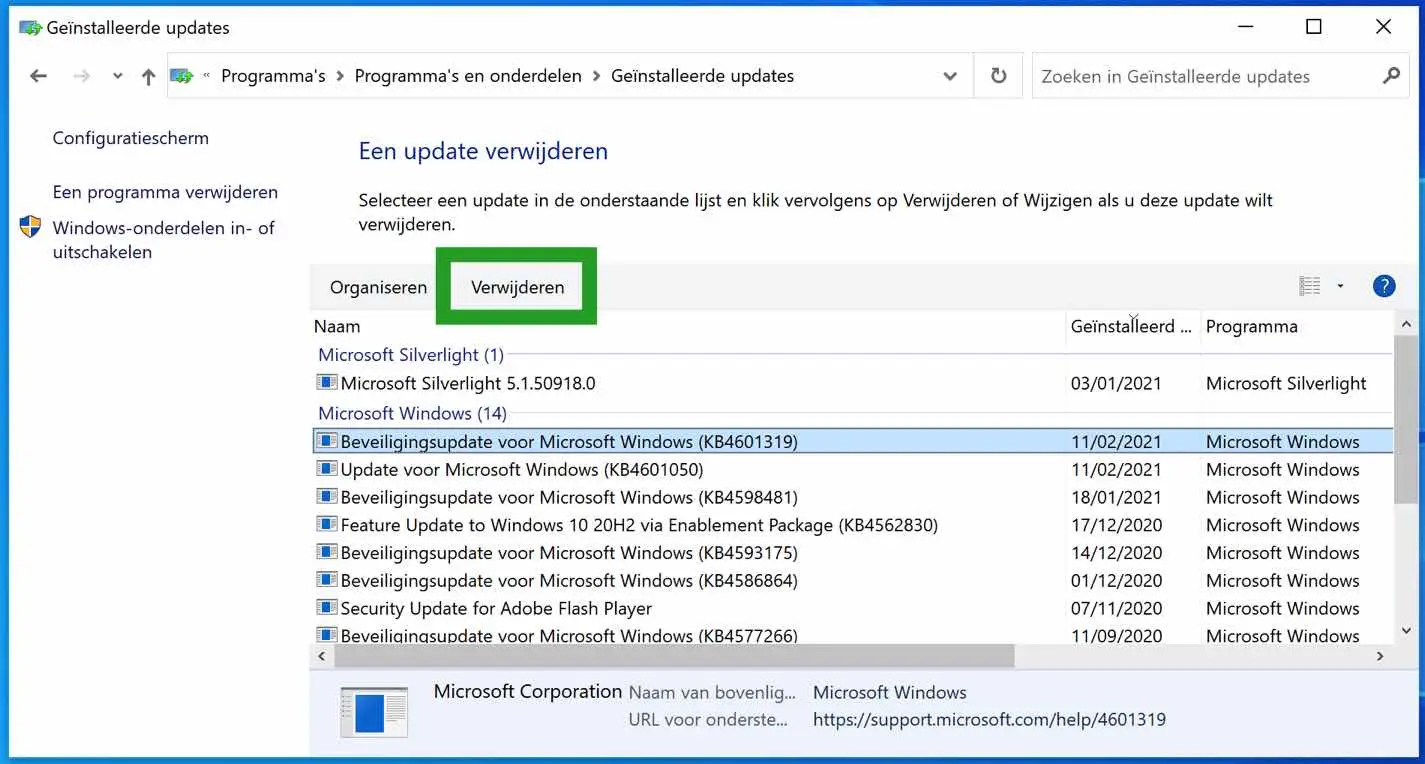
Task: Select Beveiligingsupdate KB4593175 row
Action: click(x=852, y=553)
